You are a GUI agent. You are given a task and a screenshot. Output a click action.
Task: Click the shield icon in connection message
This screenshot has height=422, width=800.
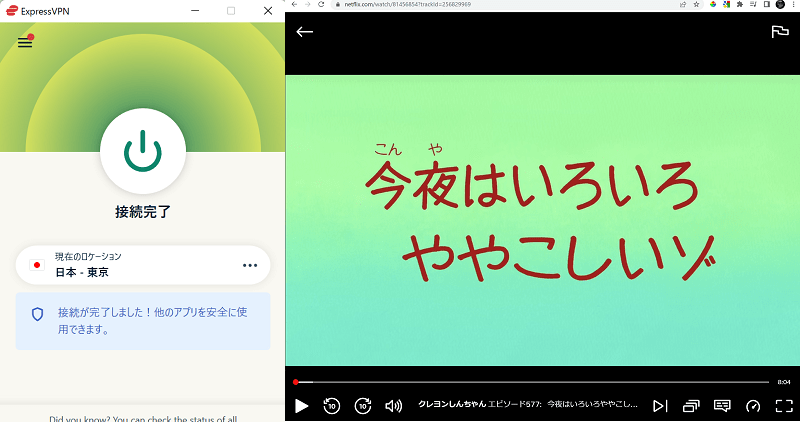click(37, 314)
